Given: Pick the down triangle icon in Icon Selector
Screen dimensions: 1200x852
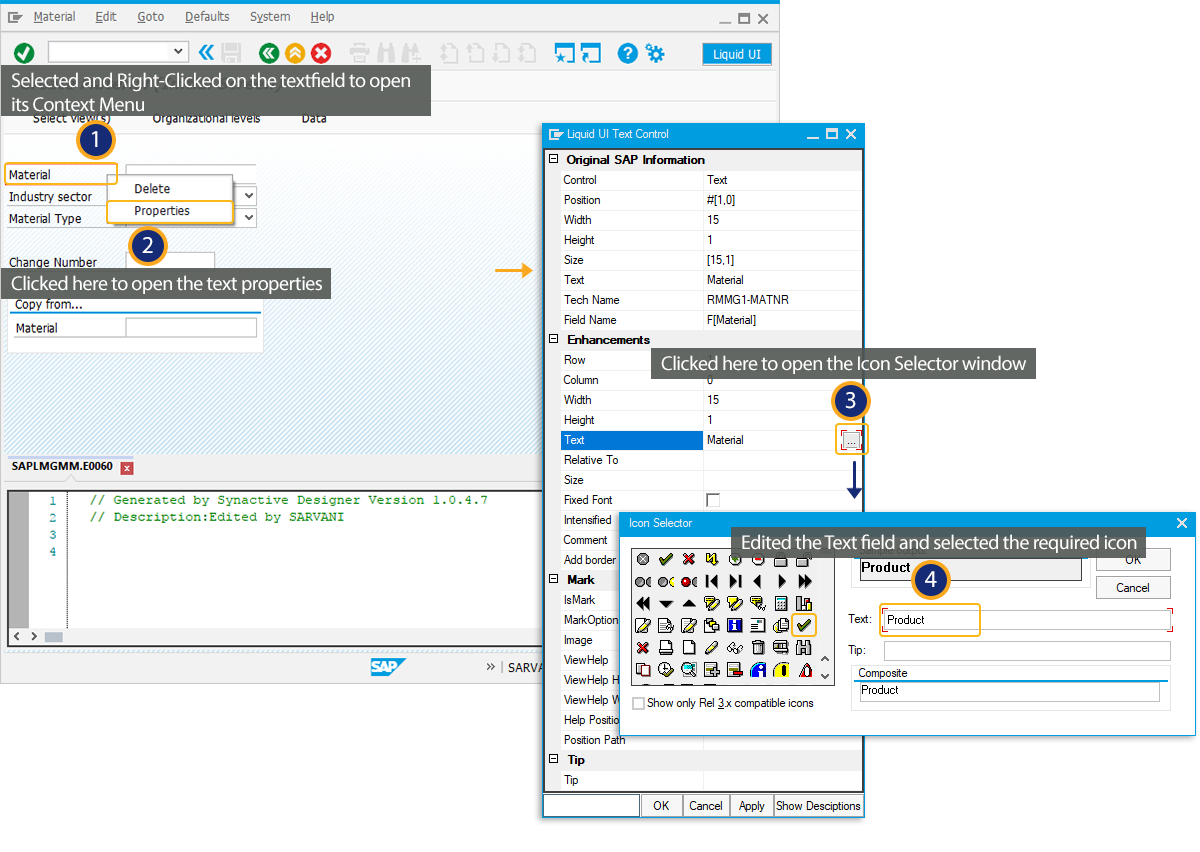Looking at the screenshot, I should pyautogui.click(x=666, y=603).
